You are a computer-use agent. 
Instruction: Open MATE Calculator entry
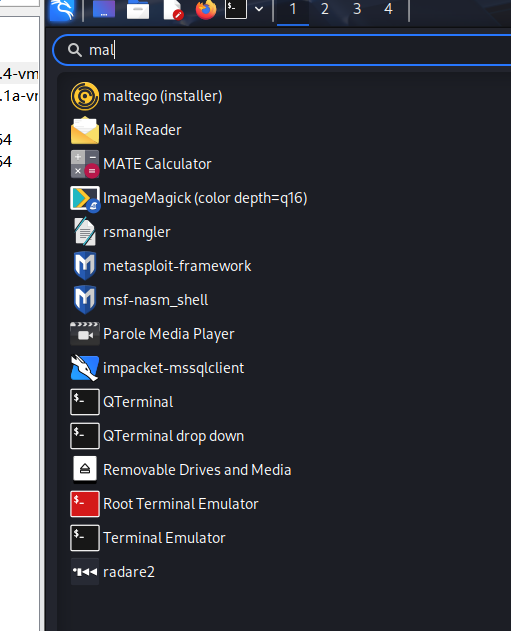point(157,164)
